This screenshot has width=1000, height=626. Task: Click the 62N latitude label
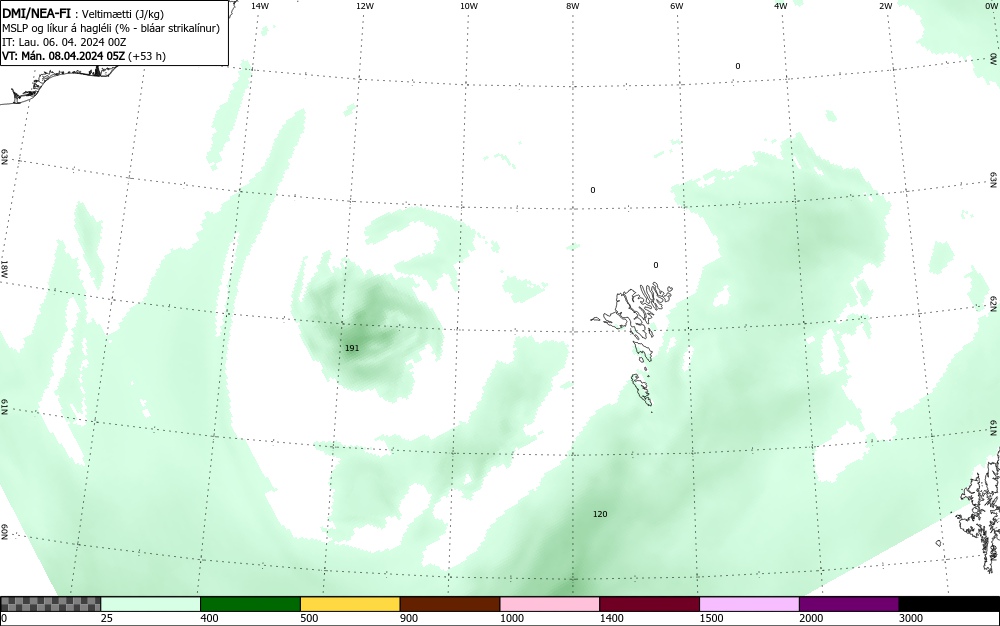click(994, 304)
